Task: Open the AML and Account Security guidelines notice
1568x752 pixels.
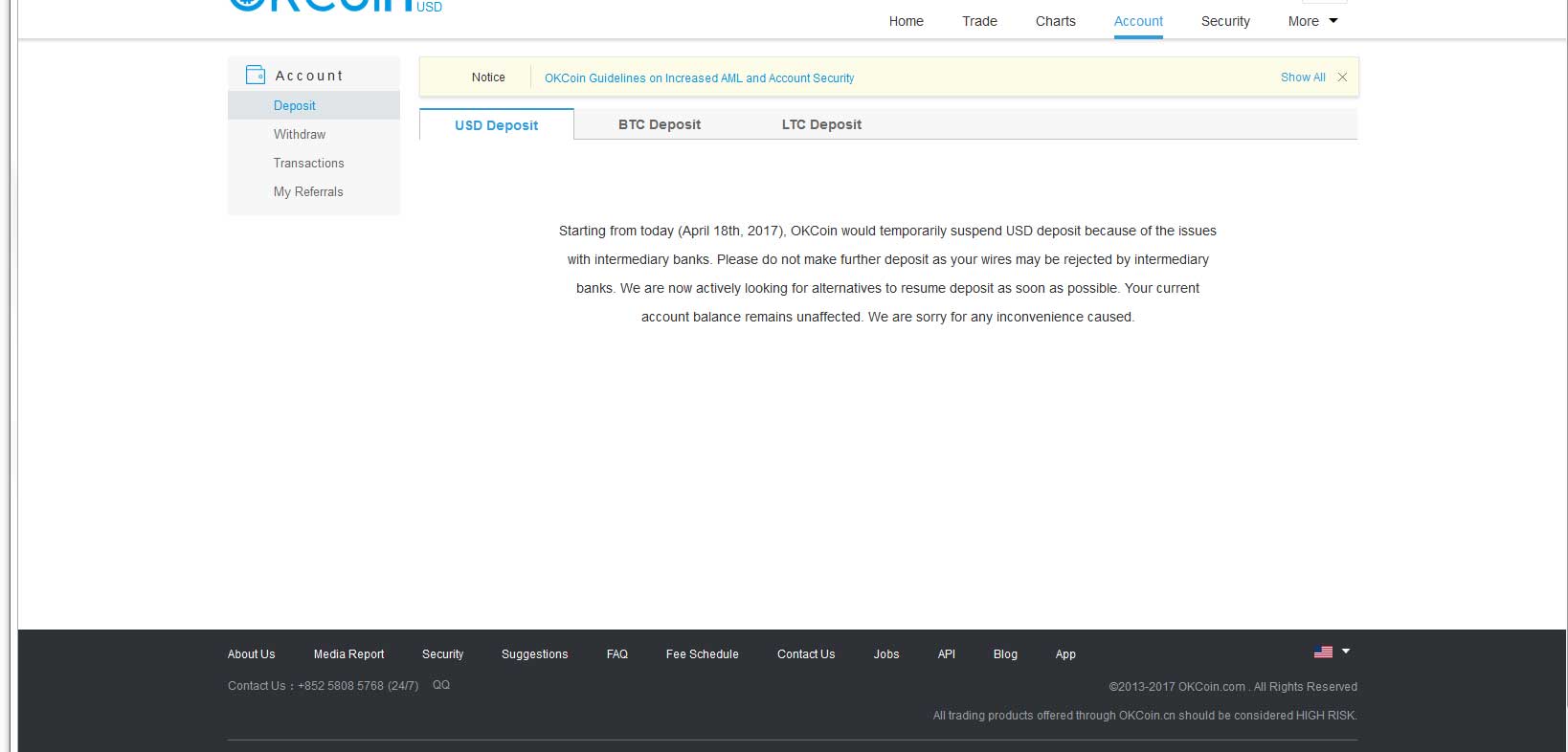Action: click(x=699, y=78)
